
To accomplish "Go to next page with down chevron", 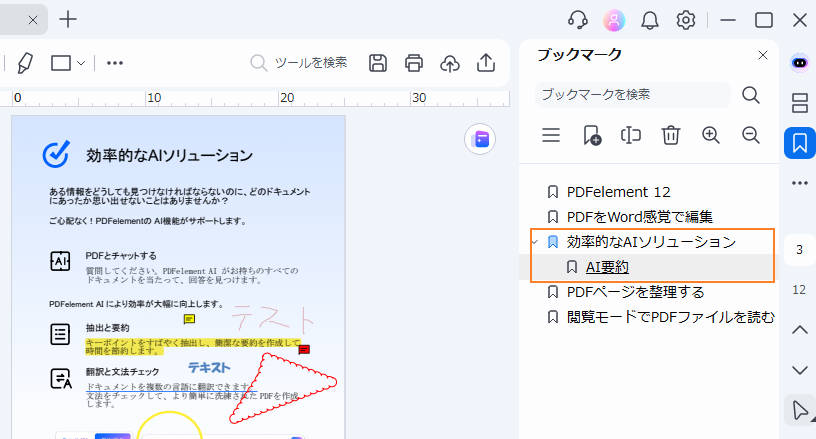I will (800, 370).
